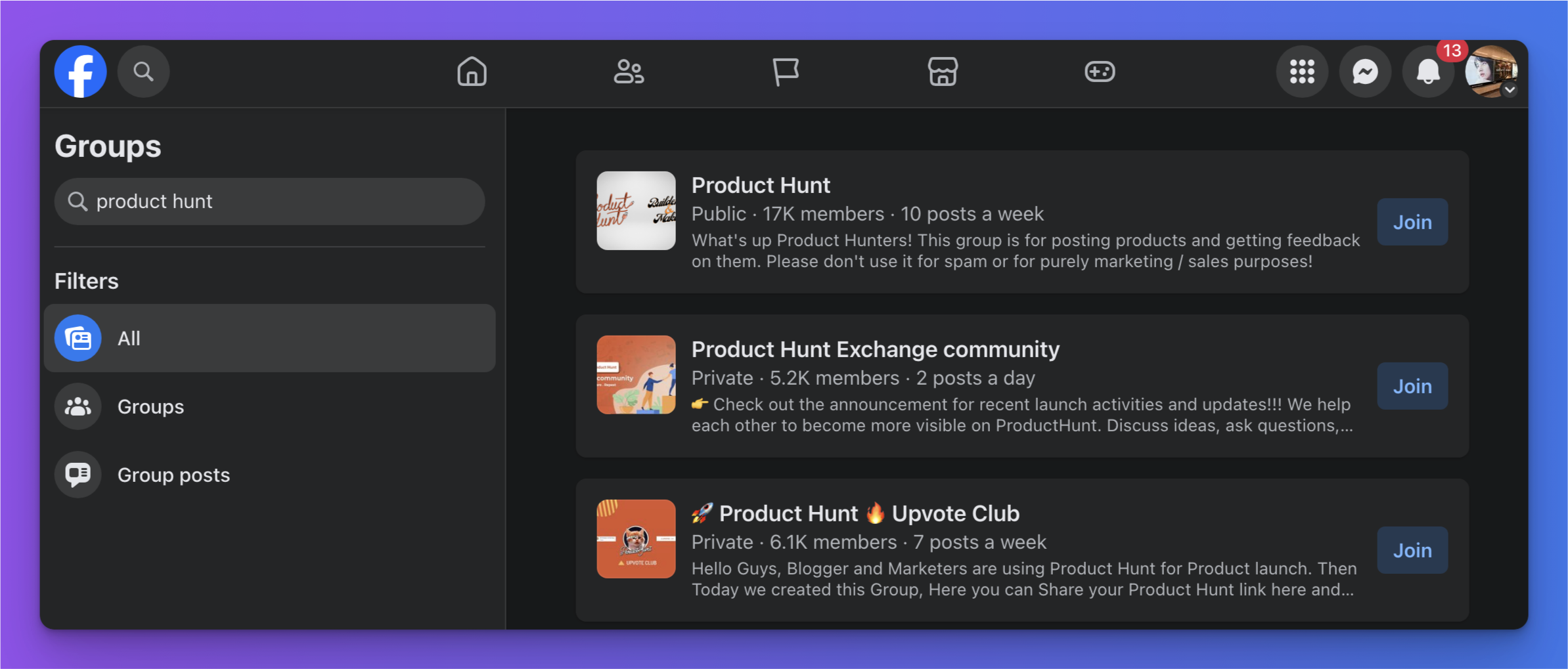
Task: Open the Pages flag icon
Action: coord(786,72)
